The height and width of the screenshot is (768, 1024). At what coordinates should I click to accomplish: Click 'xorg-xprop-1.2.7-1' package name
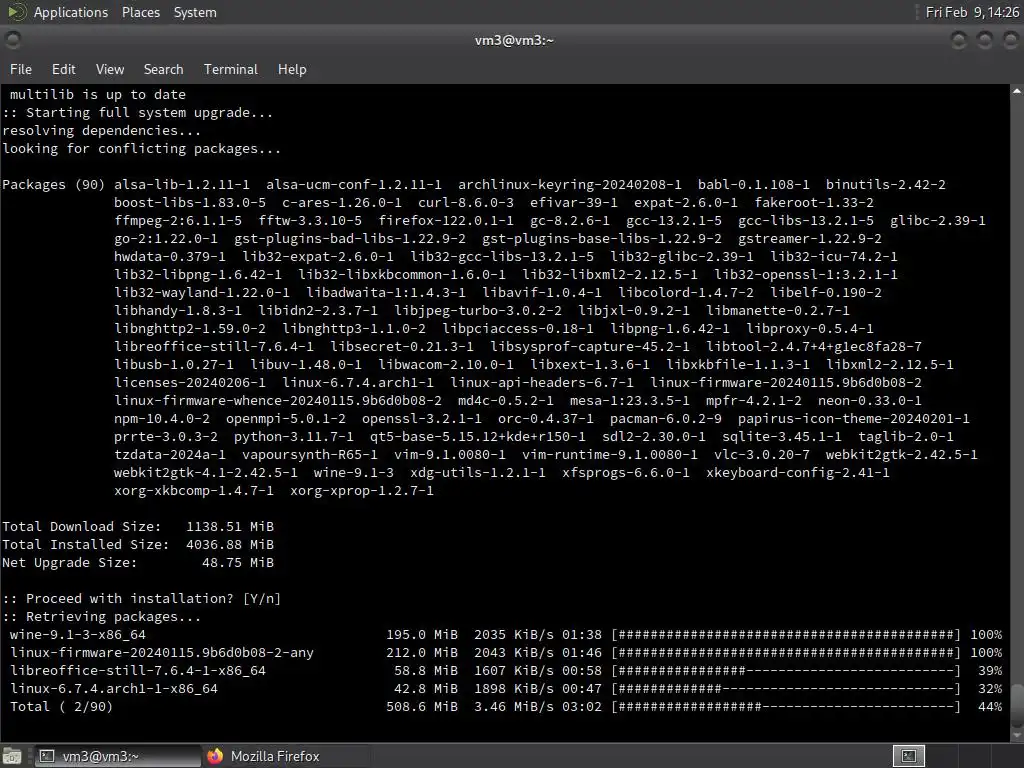point(362,490)
